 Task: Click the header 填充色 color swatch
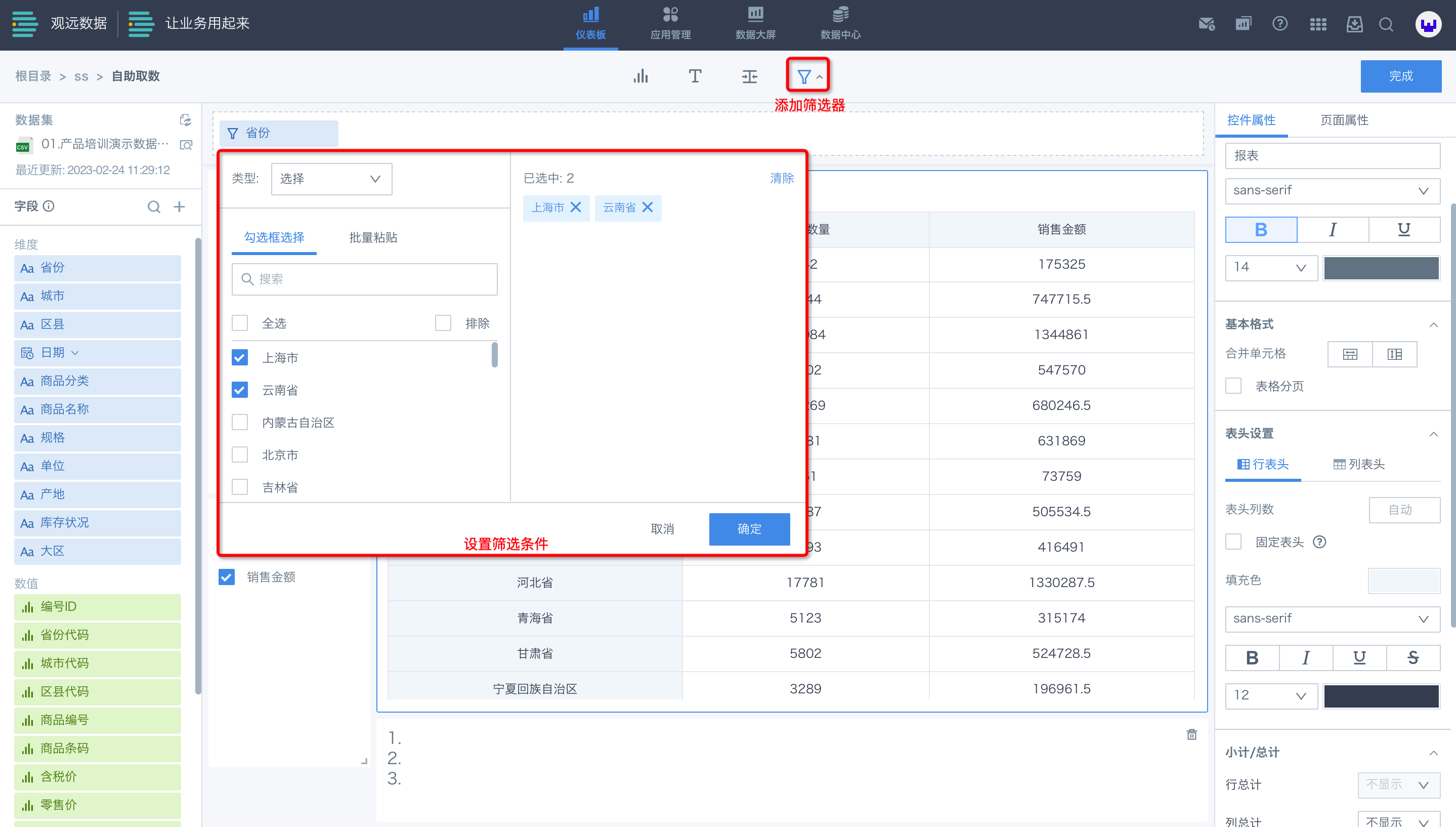tap(1403, 580)
